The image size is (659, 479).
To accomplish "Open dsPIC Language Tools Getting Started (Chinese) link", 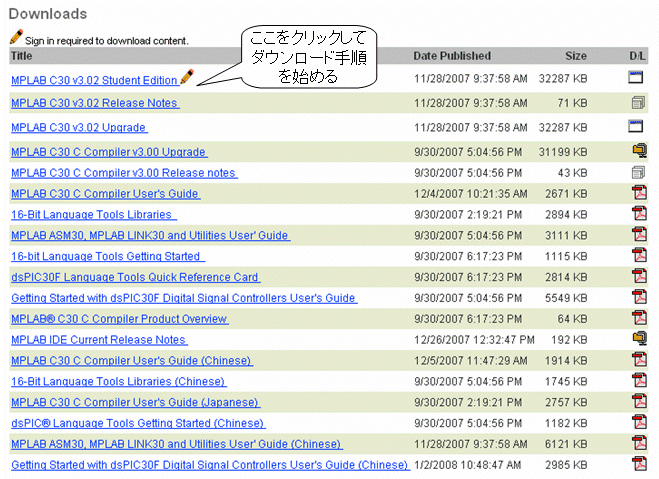I will point(138,423).
